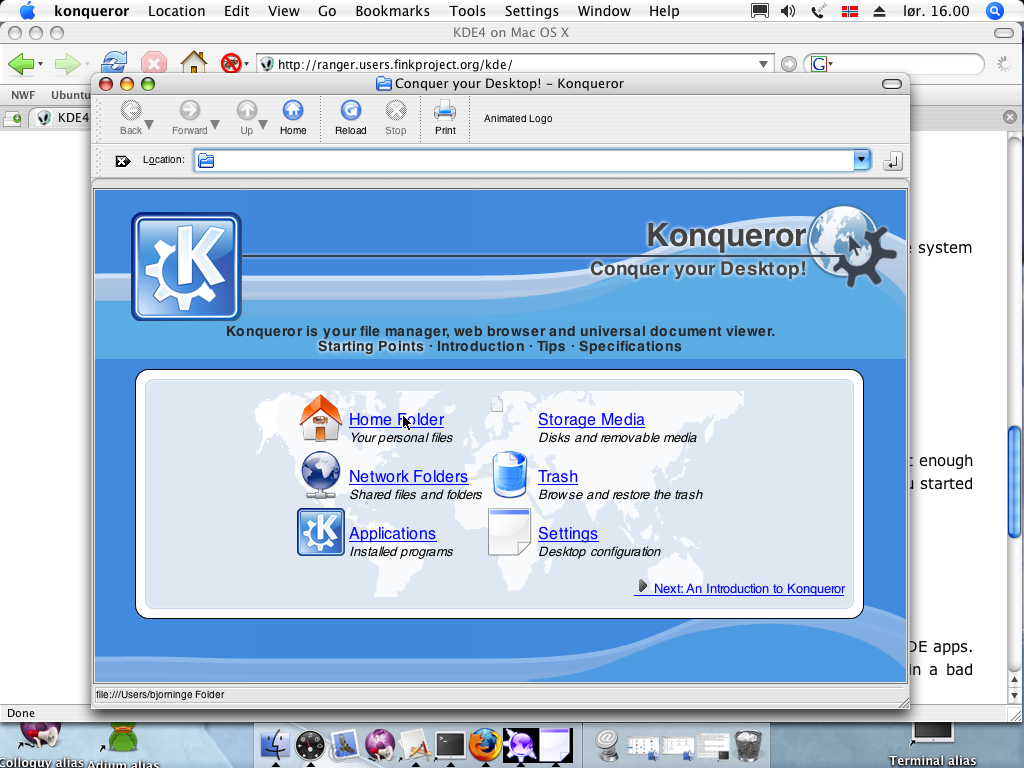This screenshot has height=768, width=1024.
Task: Open URL dropdown arrow in background window
Action: pyautogui.click(x=763, y=64)
